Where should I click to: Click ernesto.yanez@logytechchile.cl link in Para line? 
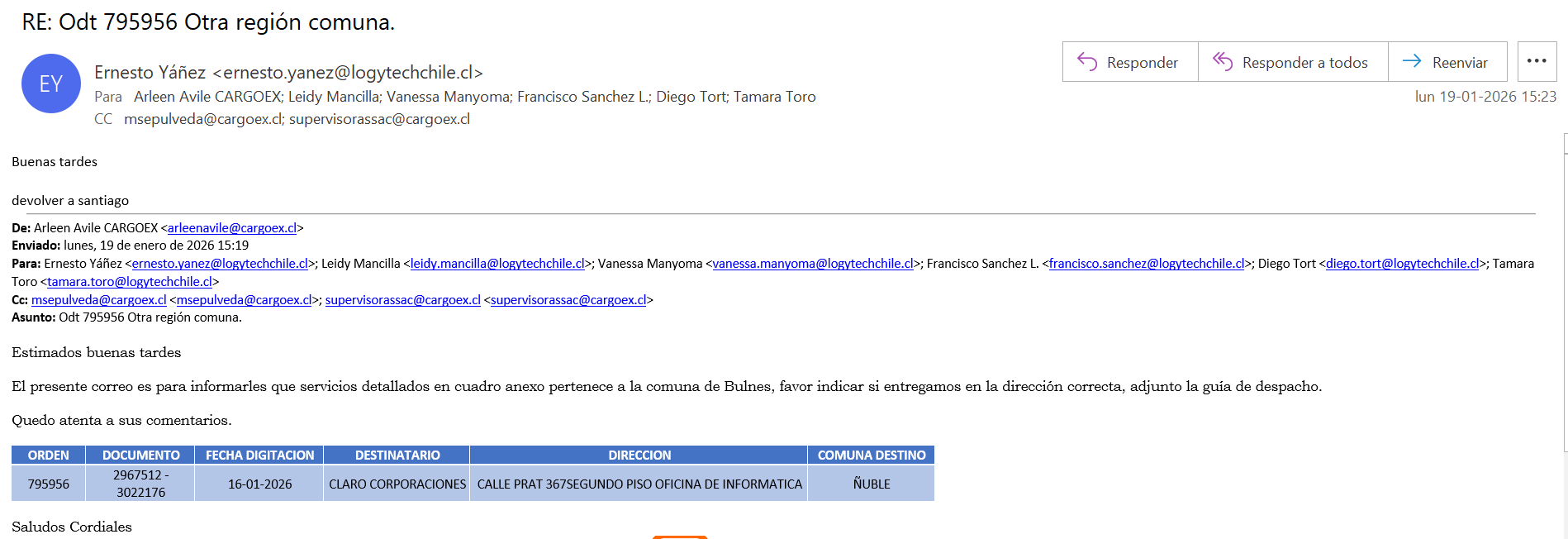pyautogui.click(x=220, y=264)
